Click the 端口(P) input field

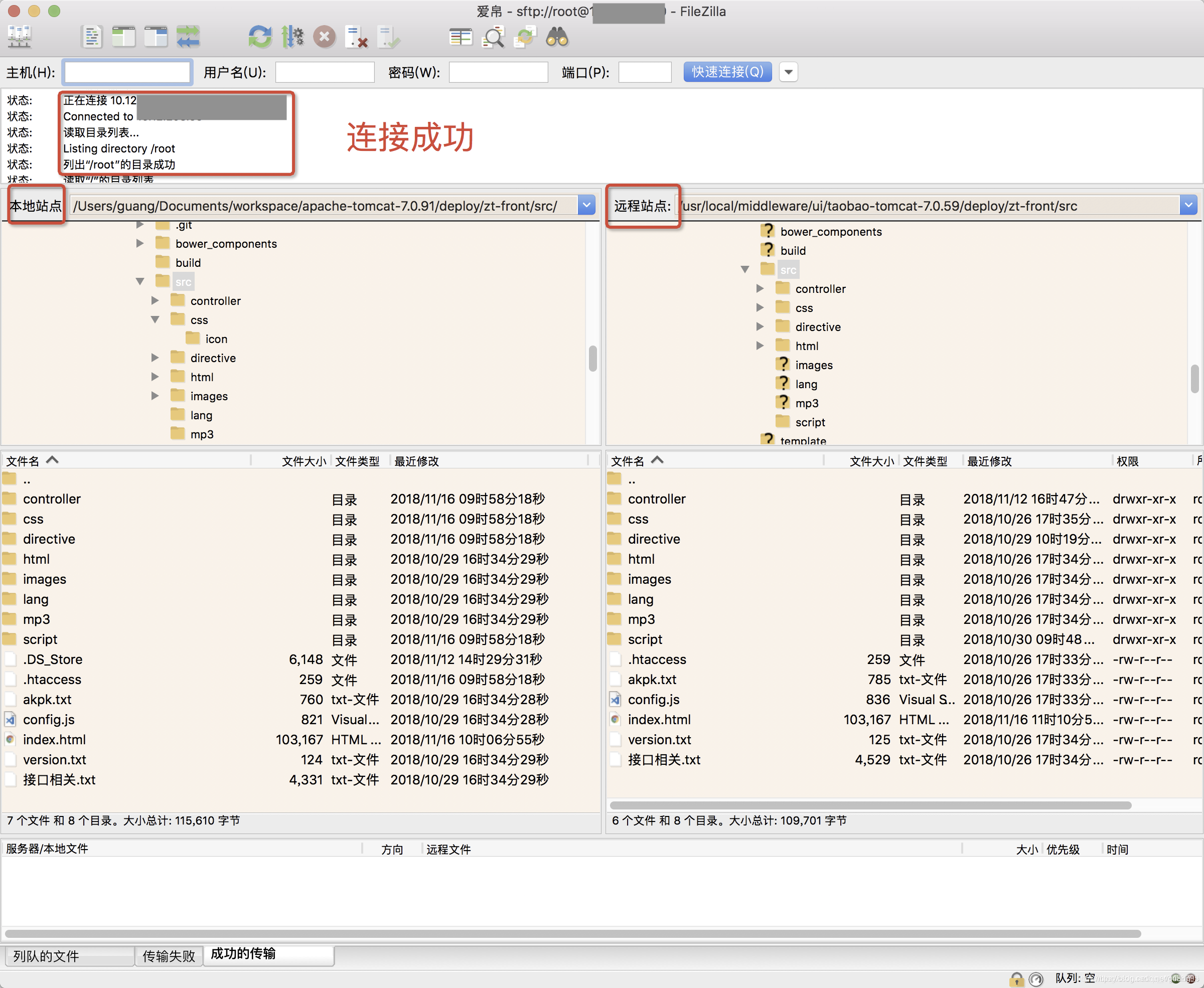pos(645,72)
